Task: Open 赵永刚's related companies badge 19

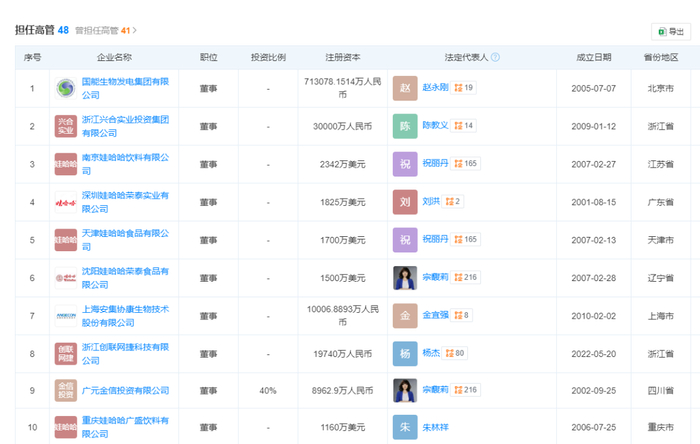Action: 463,89
